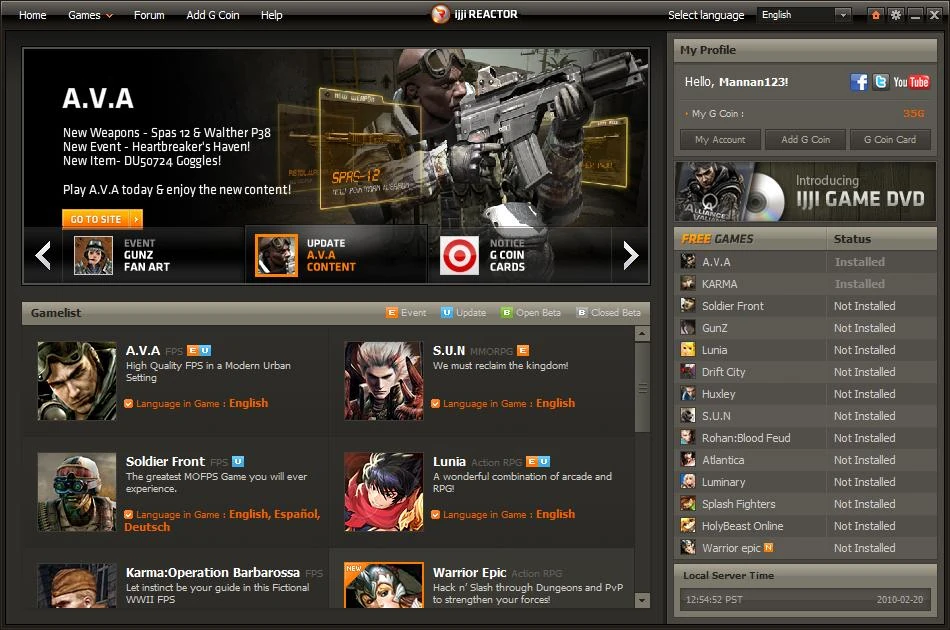This screenshot has height=630, width=950.
Task: Select the G Coin Cards notice tab
Action: click(520, 255)
